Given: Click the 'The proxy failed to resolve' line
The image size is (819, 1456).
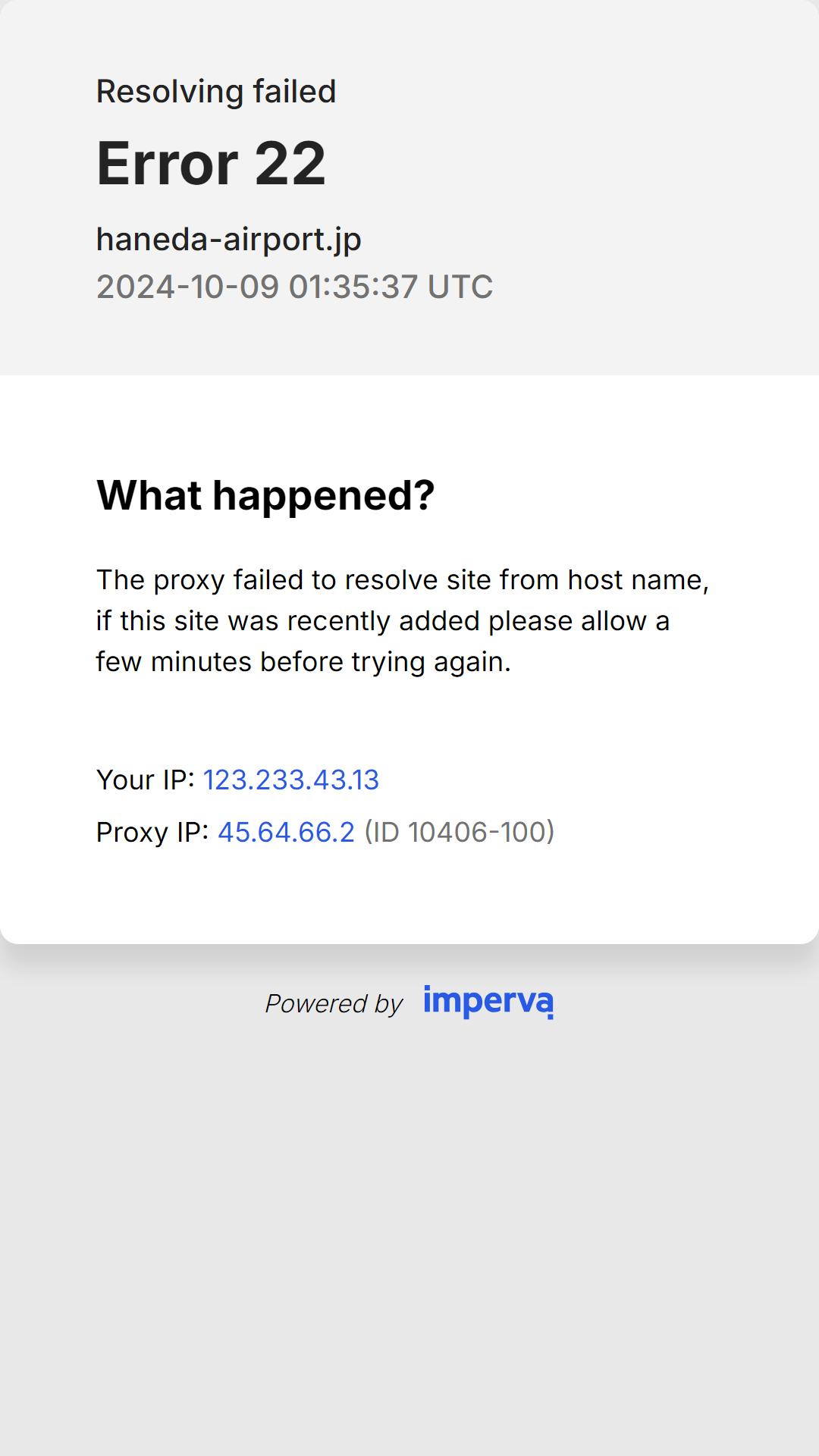Looking at the screenshot, I should [x=402, y=579].
